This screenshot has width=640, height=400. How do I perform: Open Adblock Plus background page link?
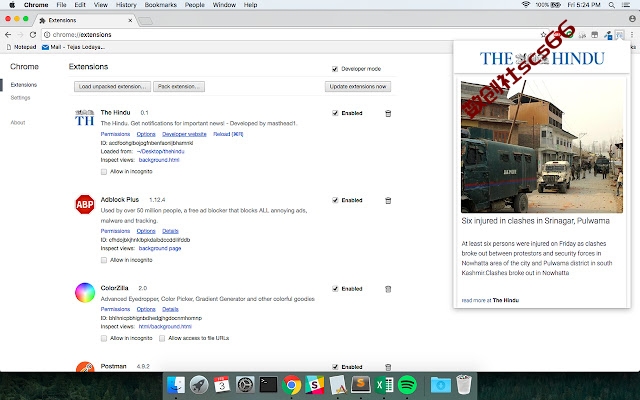pos(160,248)
